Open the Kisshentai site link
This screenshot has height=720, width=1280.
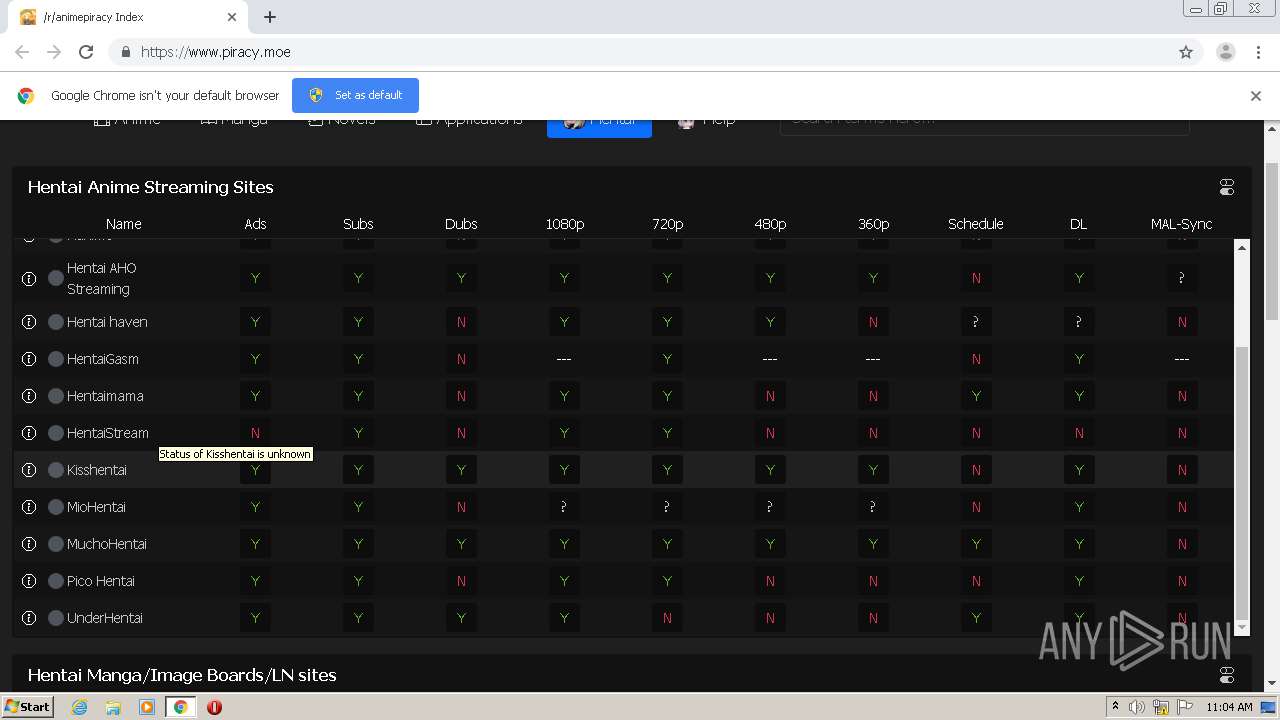click(97, 470)
